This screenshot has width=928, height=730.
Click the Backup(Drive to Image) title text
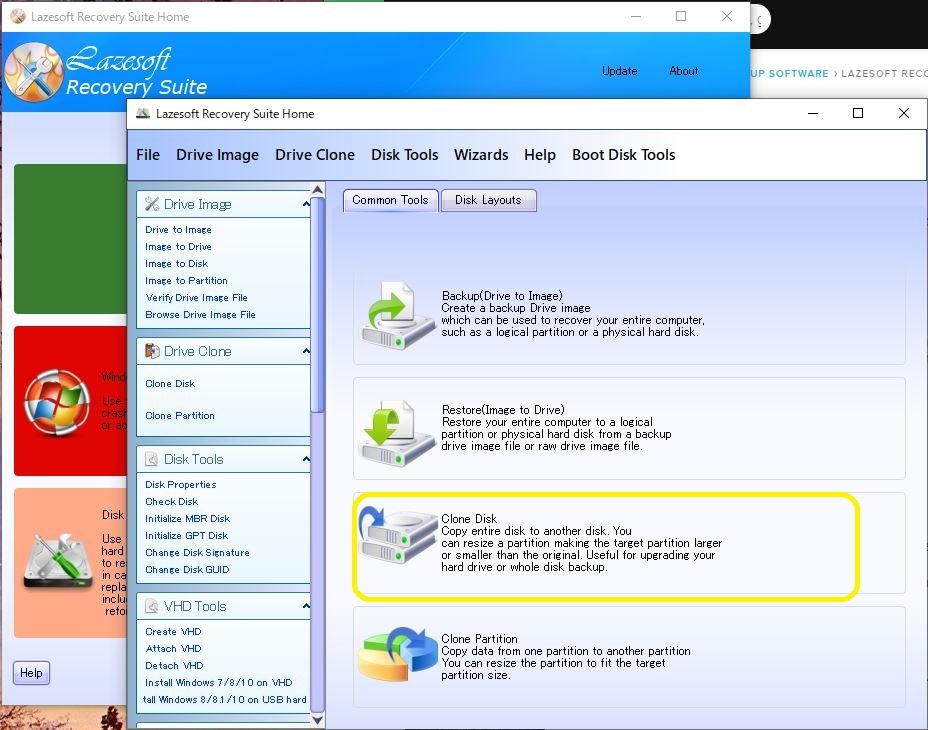click(502, 295)
